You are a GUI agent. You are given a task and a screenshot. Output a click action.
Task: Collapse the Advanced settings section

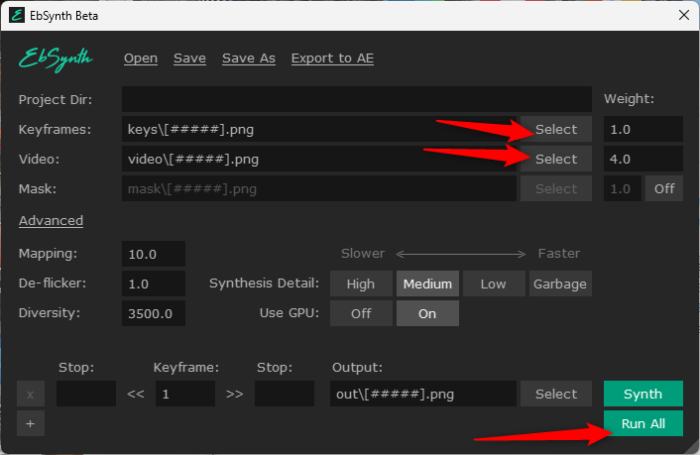click(x=51, y=221)
